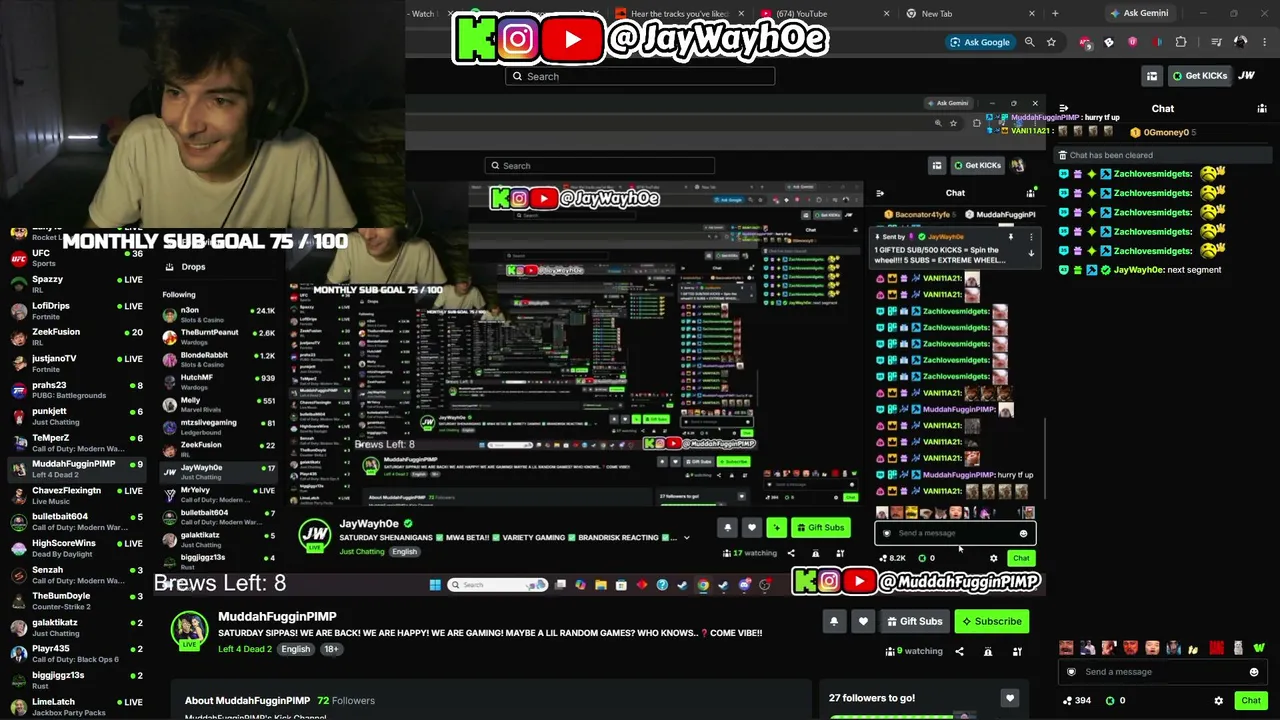1280x720 pixels.
Task: Click the browser zoom magnifier icon
Action: coord(1029,42)
